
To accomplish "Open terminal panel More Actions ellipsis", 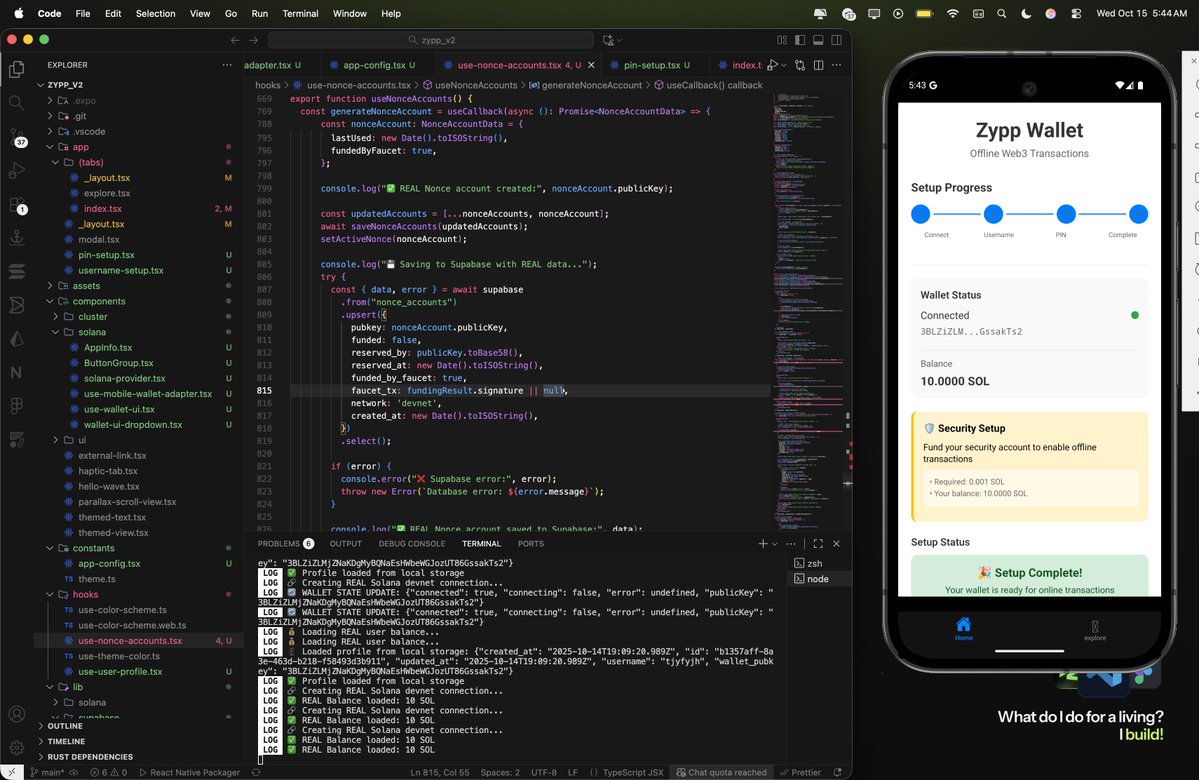I will click(x=791, y=544).
